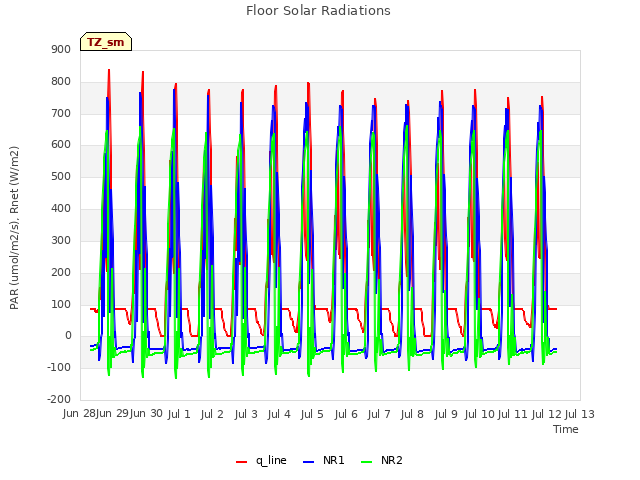640x480 pixels.
Task: Click the 400 y-axis tick label
Action: tap(61, 208)
